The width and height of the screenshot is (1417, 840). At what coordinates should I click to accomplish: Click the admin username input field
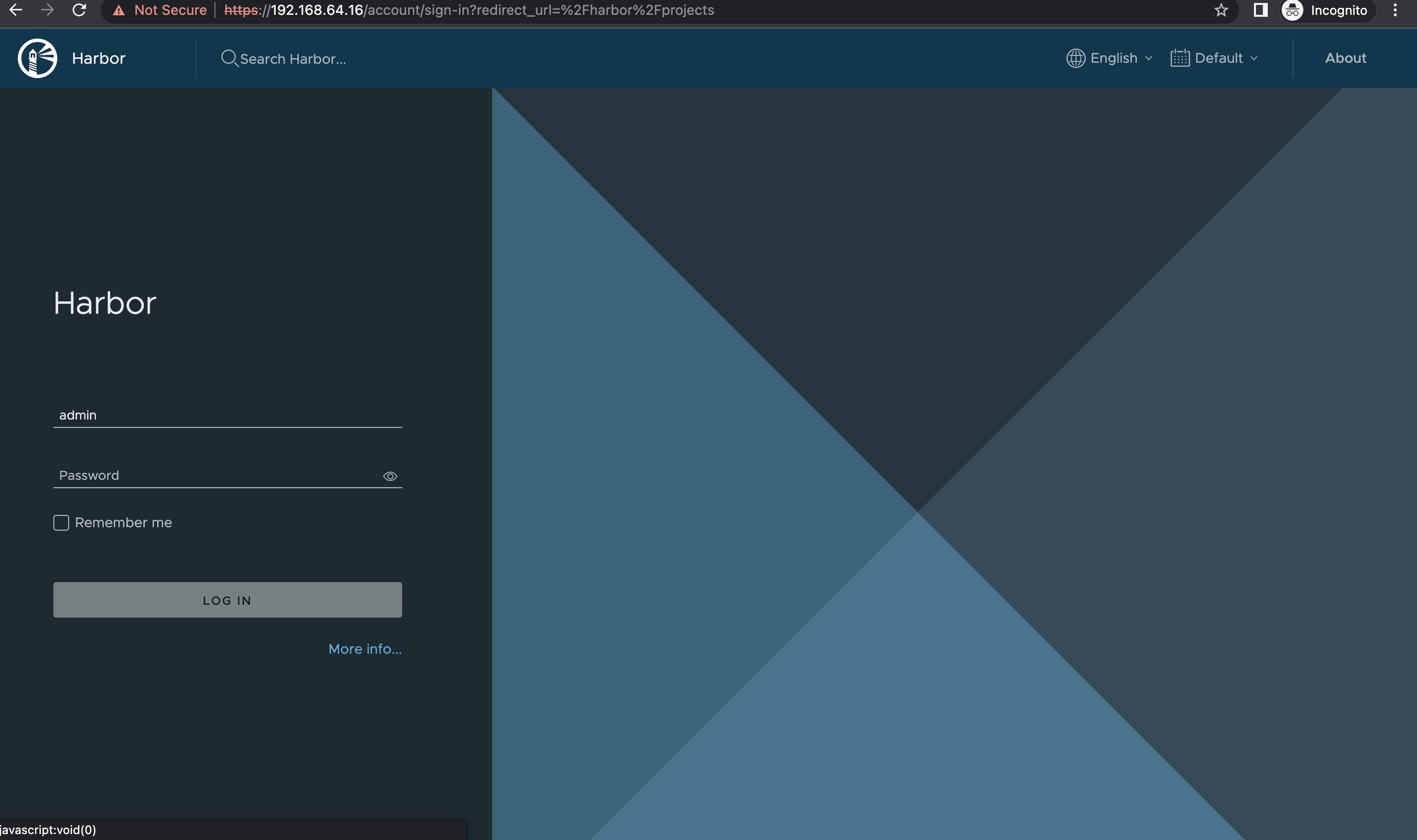tap(227, 414)
